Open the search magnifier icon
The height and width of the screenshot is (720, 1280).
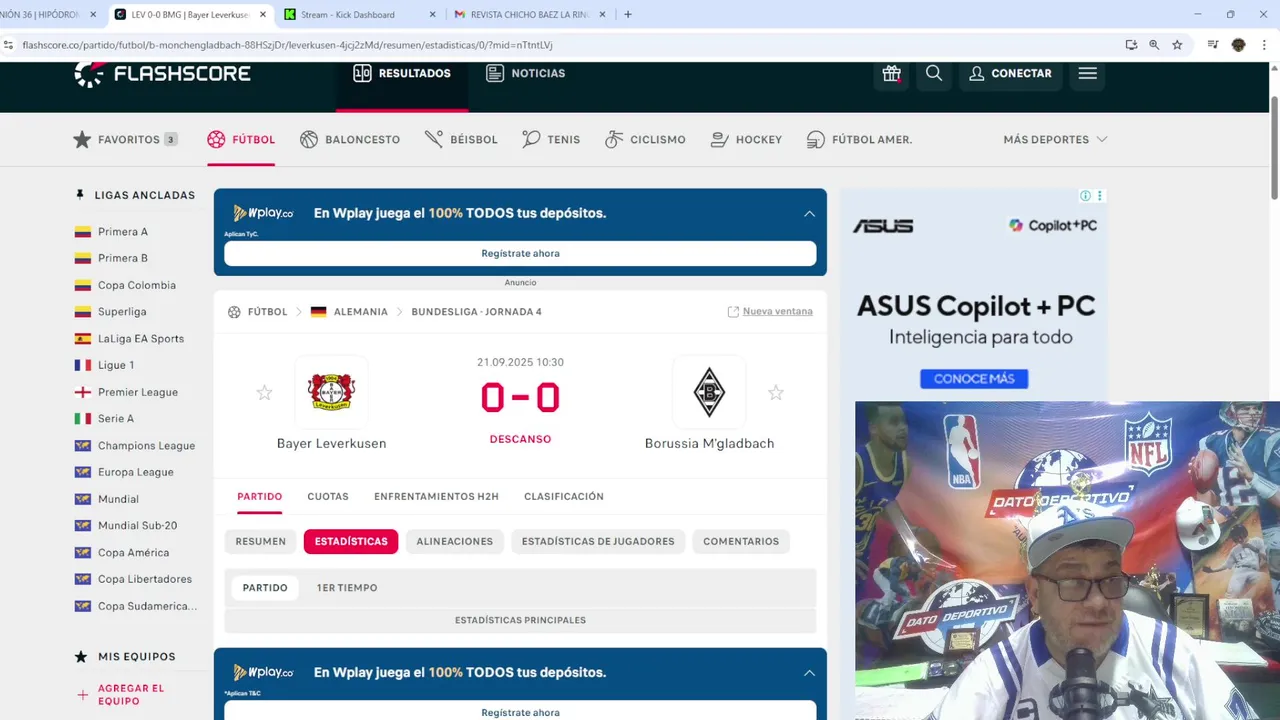[934, 73]
